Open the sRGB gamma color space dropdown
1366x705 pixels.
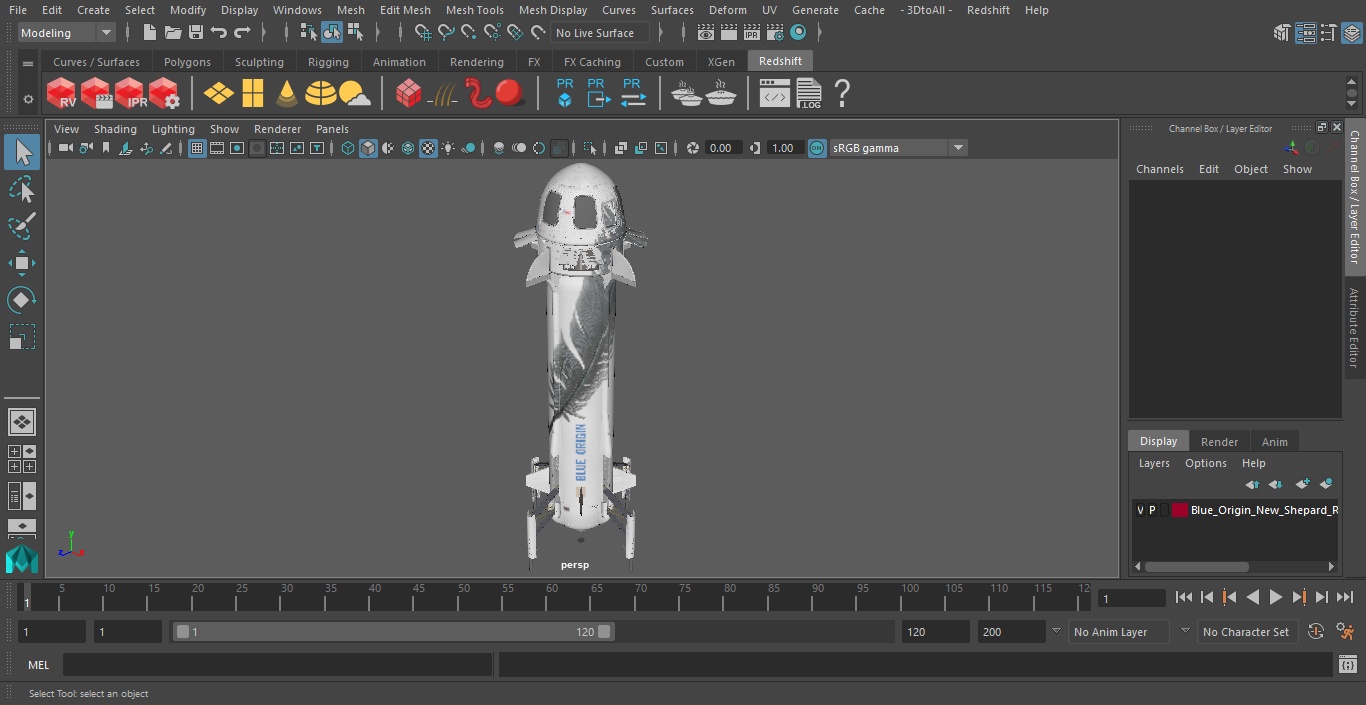pos(898,148)
